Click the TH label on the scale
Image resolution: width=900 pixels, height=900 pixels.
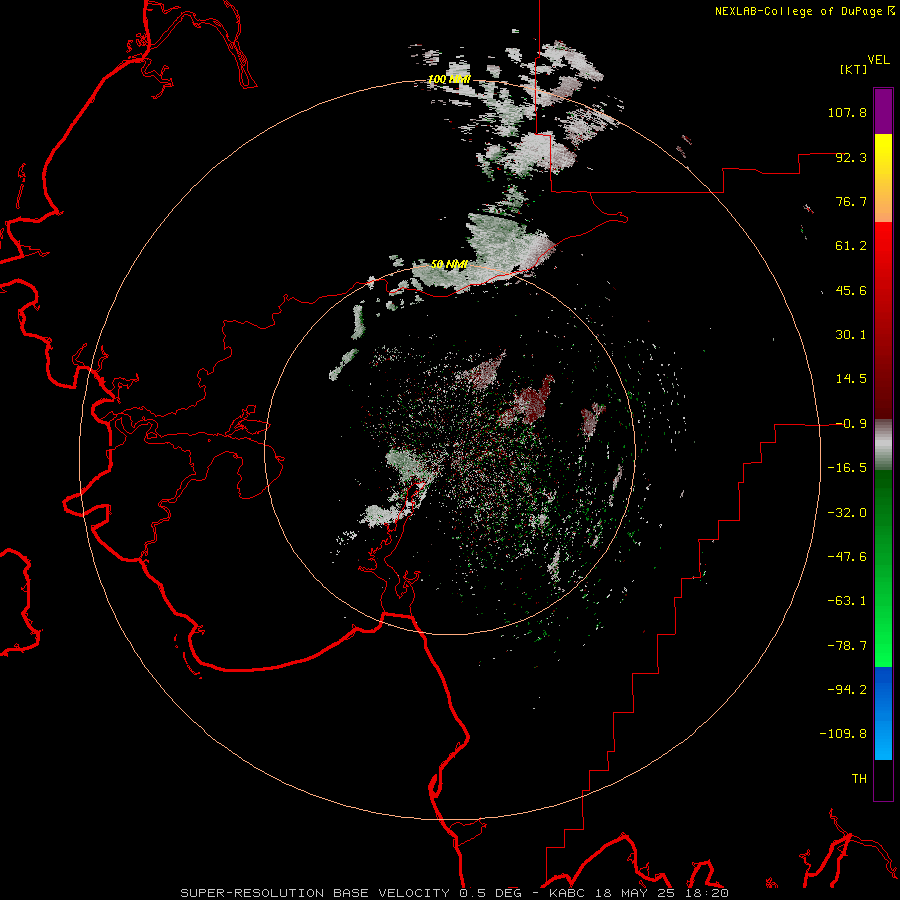pyautogui.click(x=859, y=779)
